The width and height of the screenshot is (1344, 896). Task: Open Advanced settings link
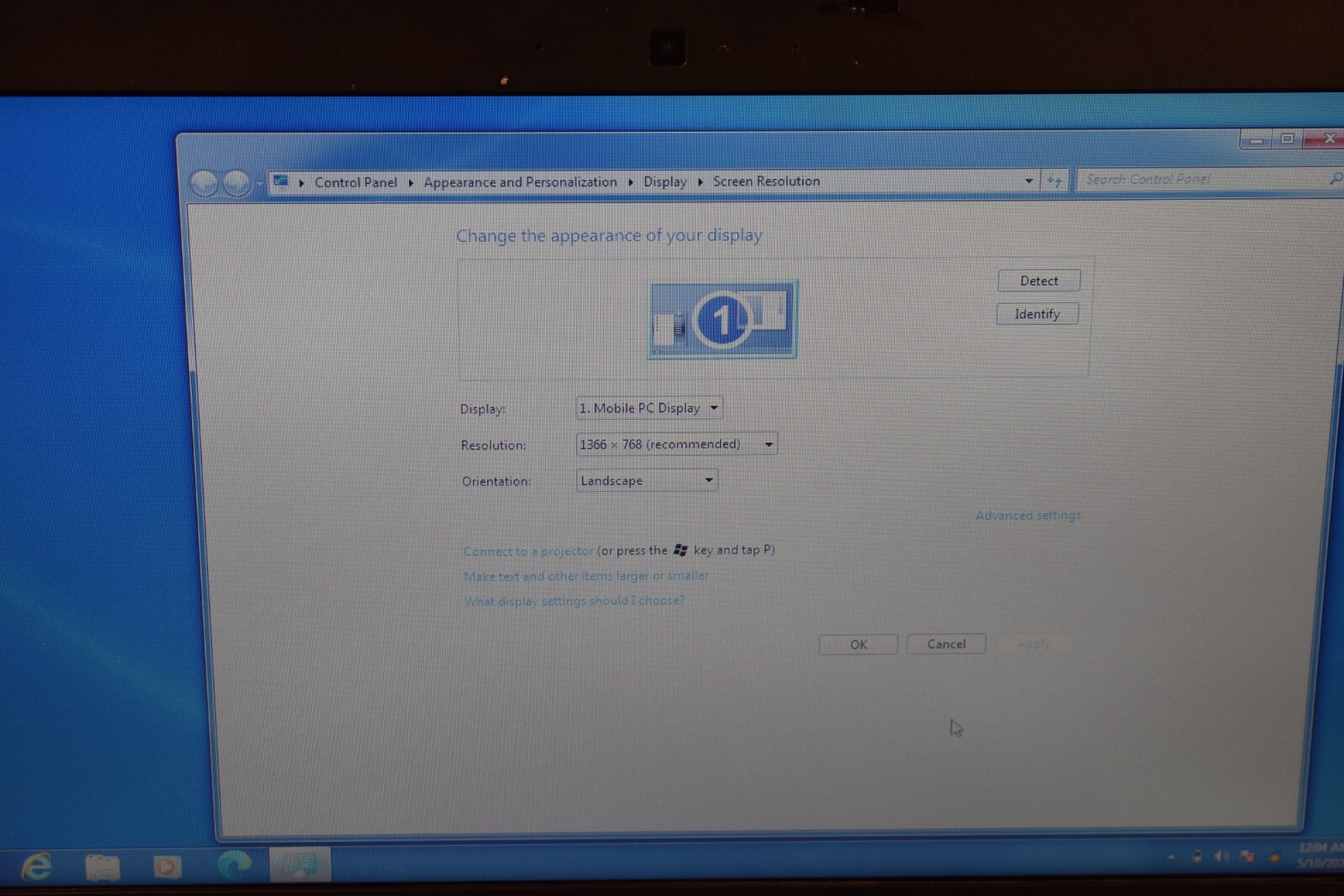point(1028,516)
